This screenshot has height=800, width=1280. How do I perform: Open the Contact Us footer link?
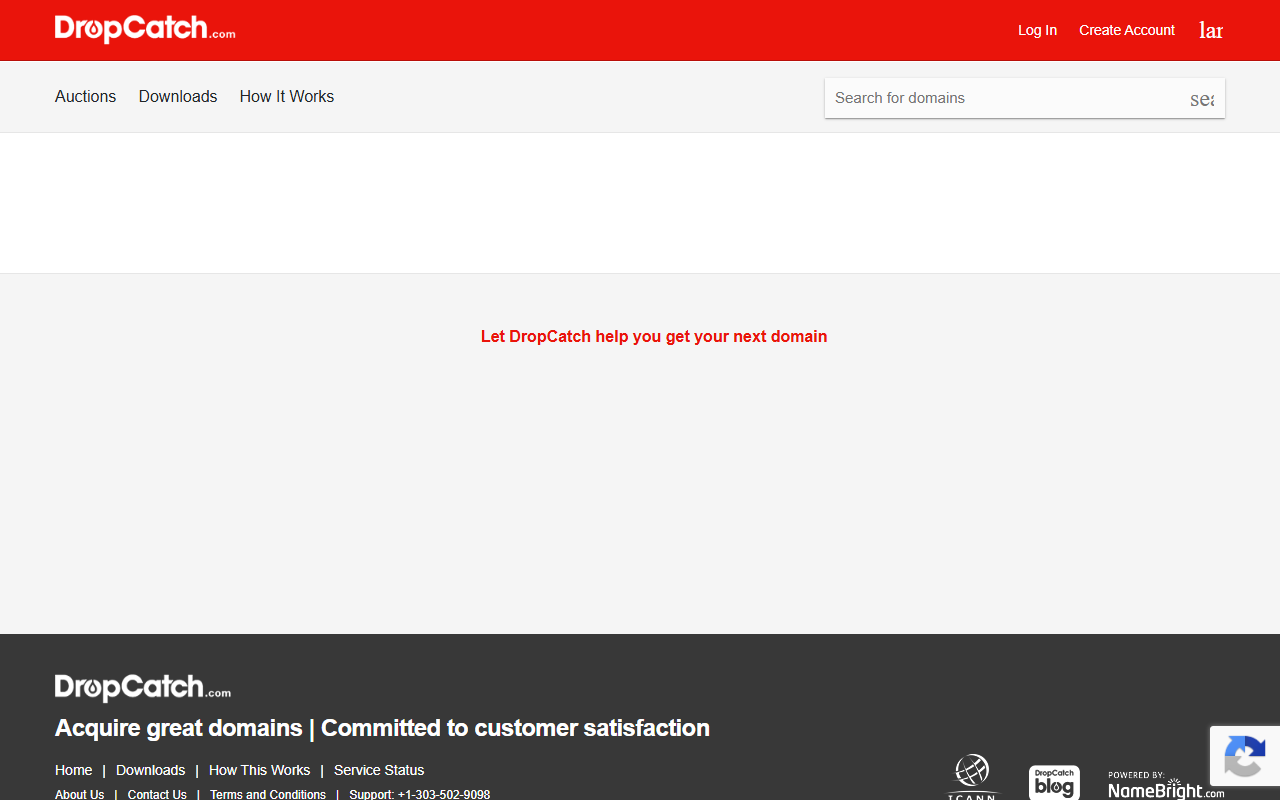(x=157, y=795)
